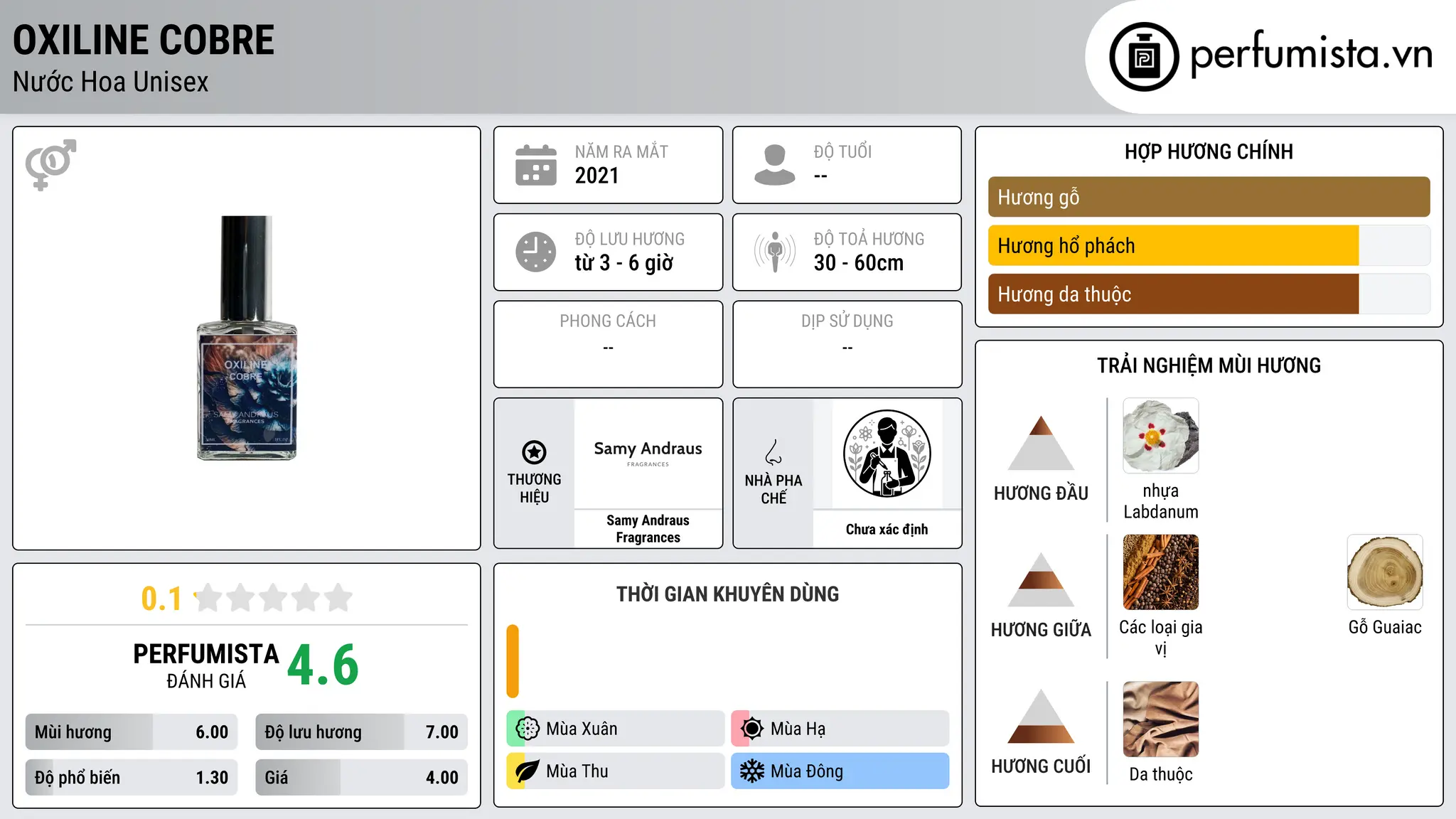
Task: Click the Độ tuổi label
Action: (842, 151)
